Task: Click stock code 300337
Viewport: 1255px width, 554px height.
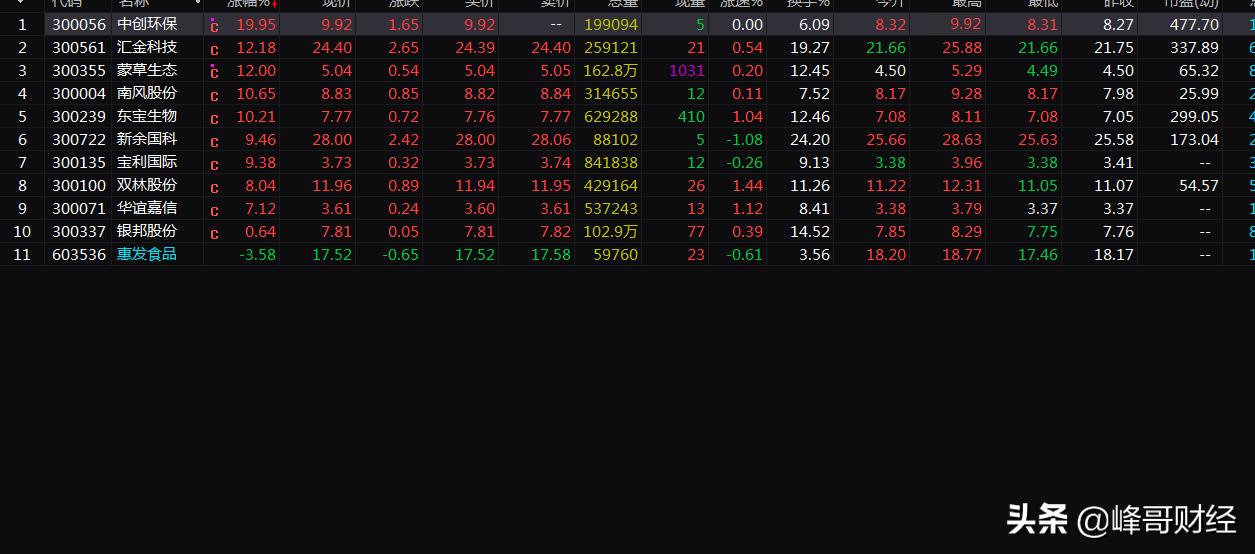Action: [x=79, y=231]
